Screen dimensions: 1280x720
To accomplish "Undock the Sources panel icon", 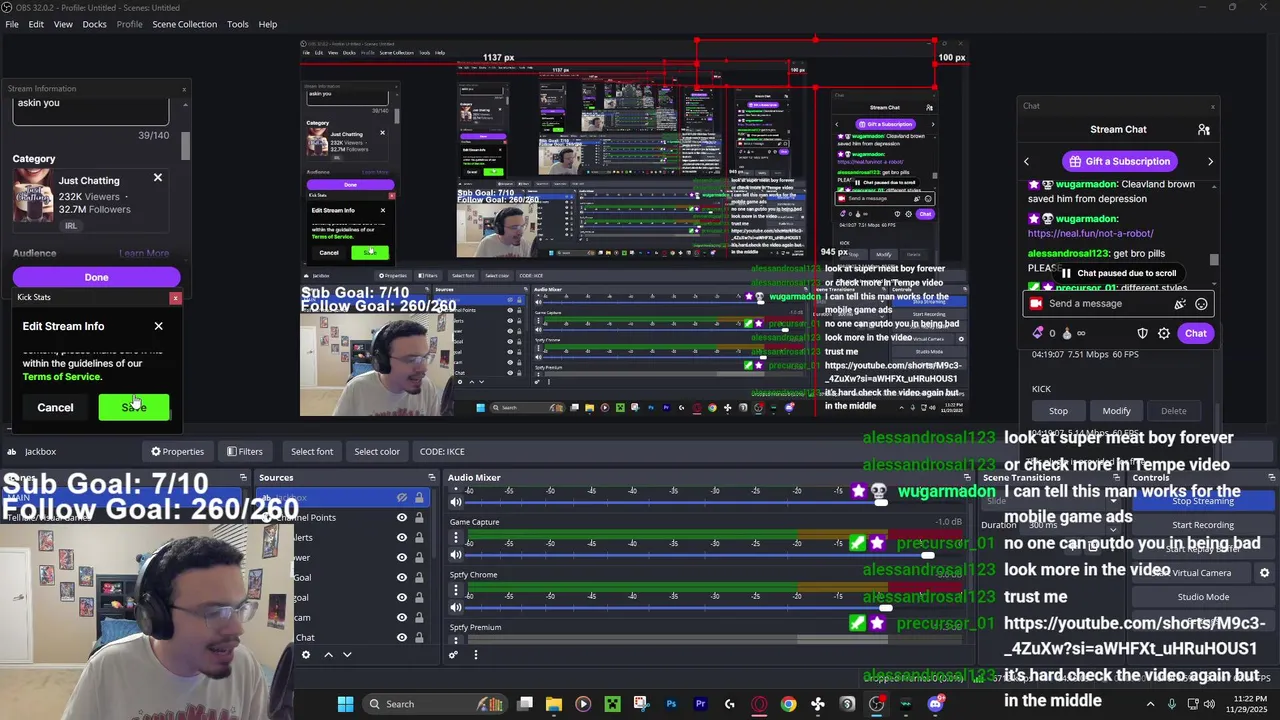I will 432,478.
